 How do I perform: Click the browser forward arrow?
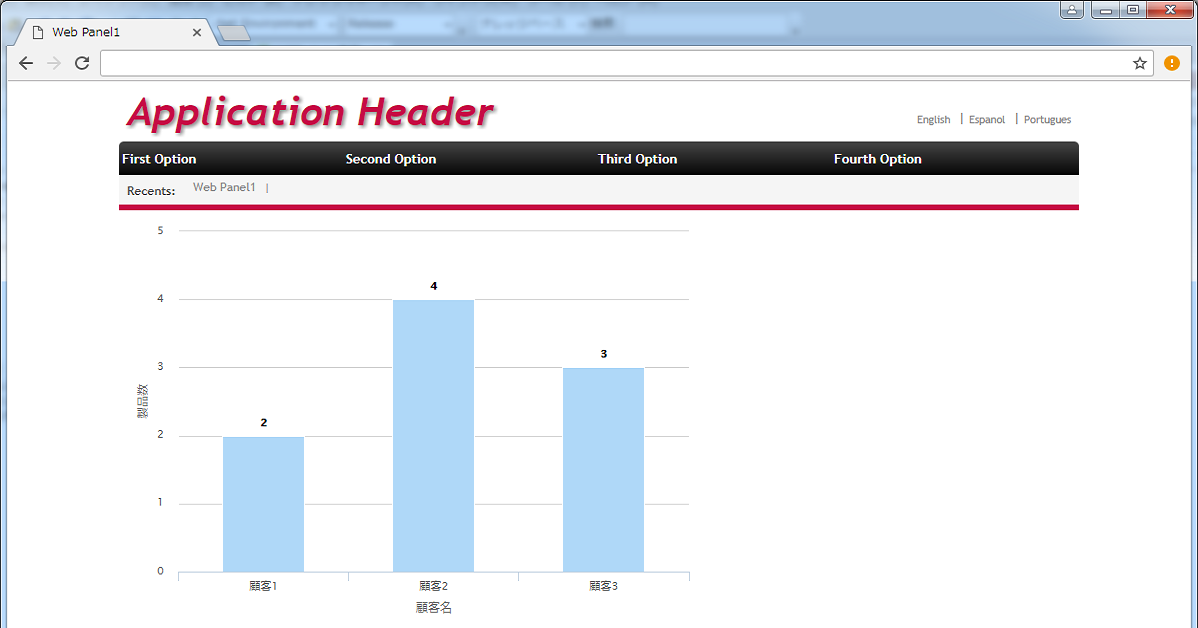click(x=54, y=63)
